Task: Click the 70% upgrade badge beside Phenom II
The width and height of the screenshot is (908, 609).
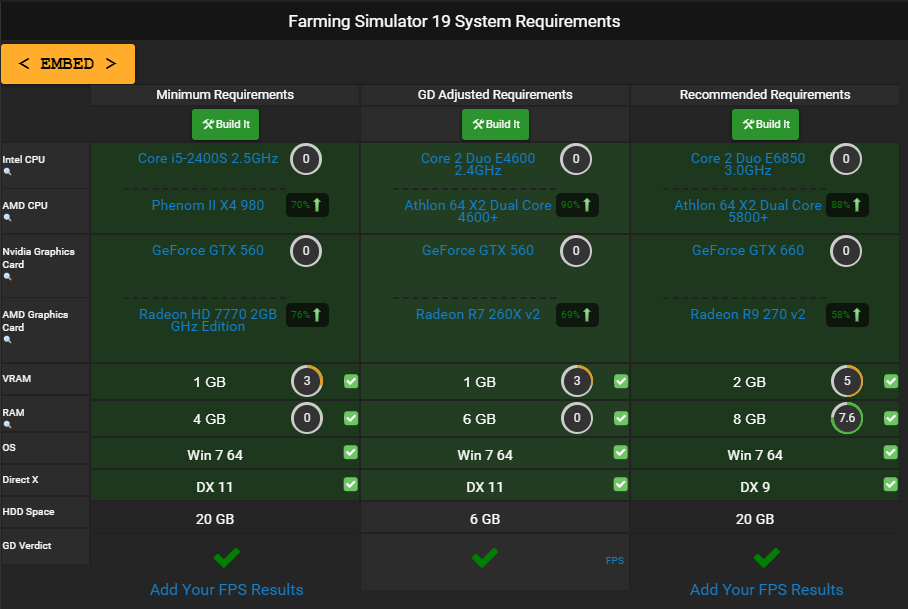Action: [x=307, y=205]
